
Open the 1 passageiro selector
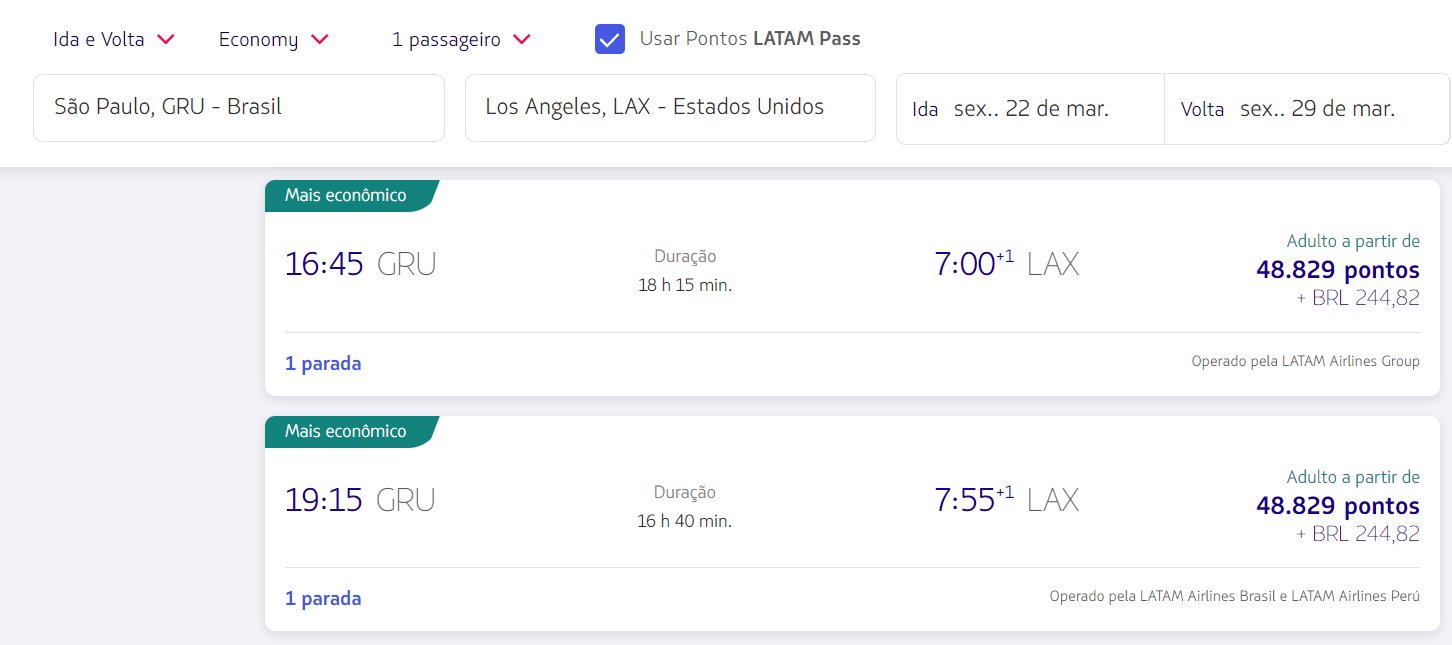[461, 40]
